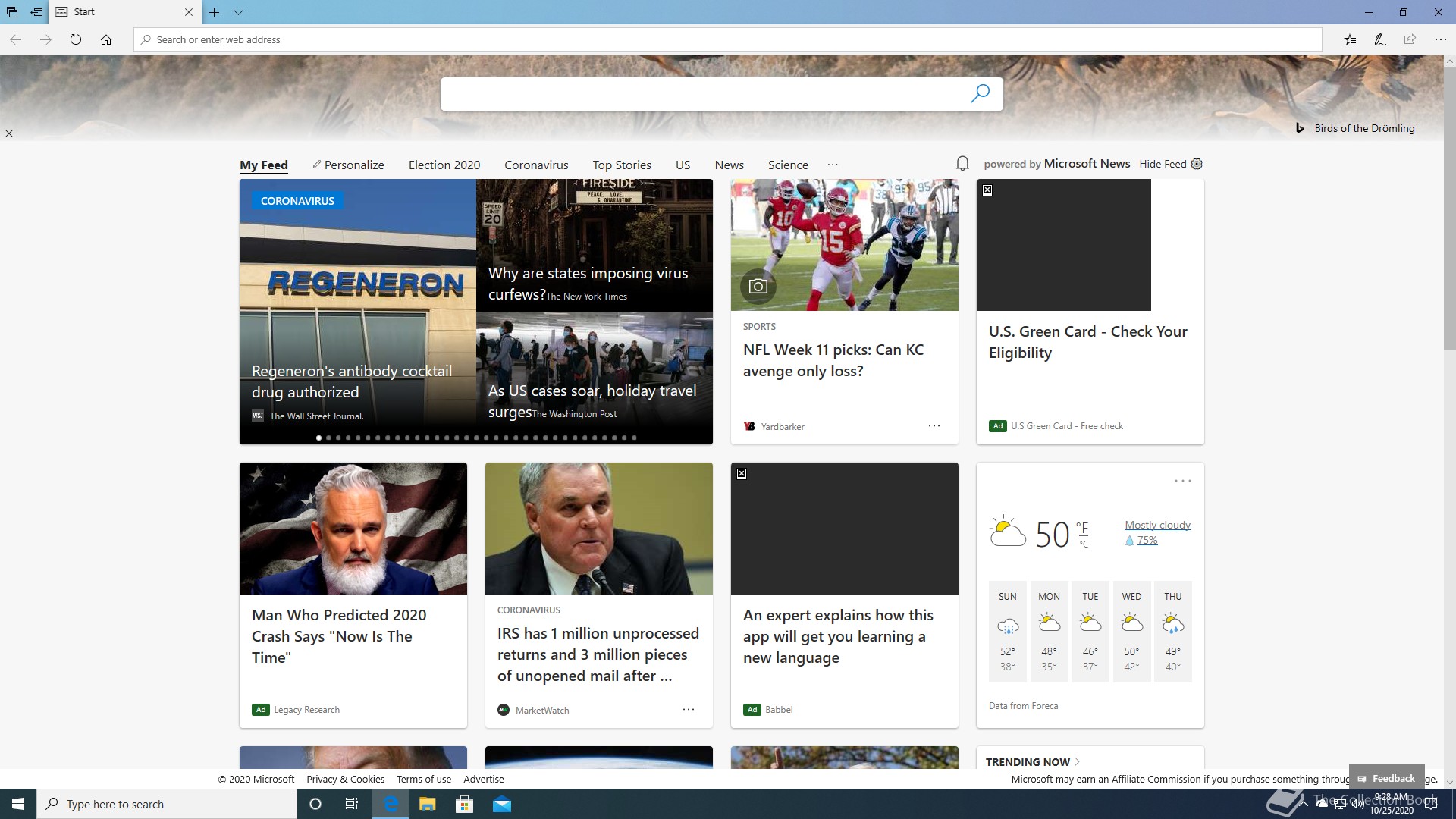
Task: Open Personalize feed option
Action: 348,165
